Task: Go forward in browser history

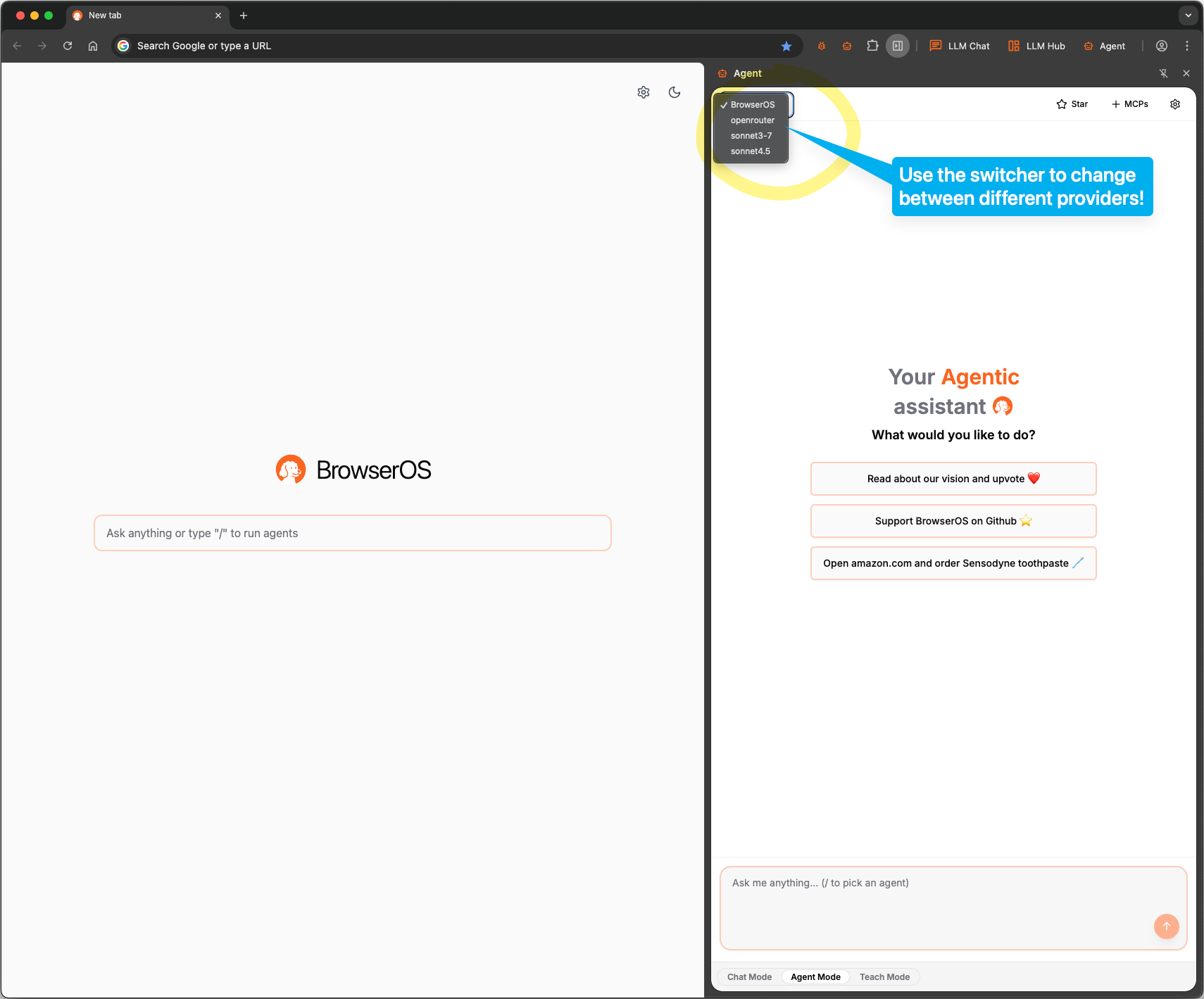Action: 42,46
